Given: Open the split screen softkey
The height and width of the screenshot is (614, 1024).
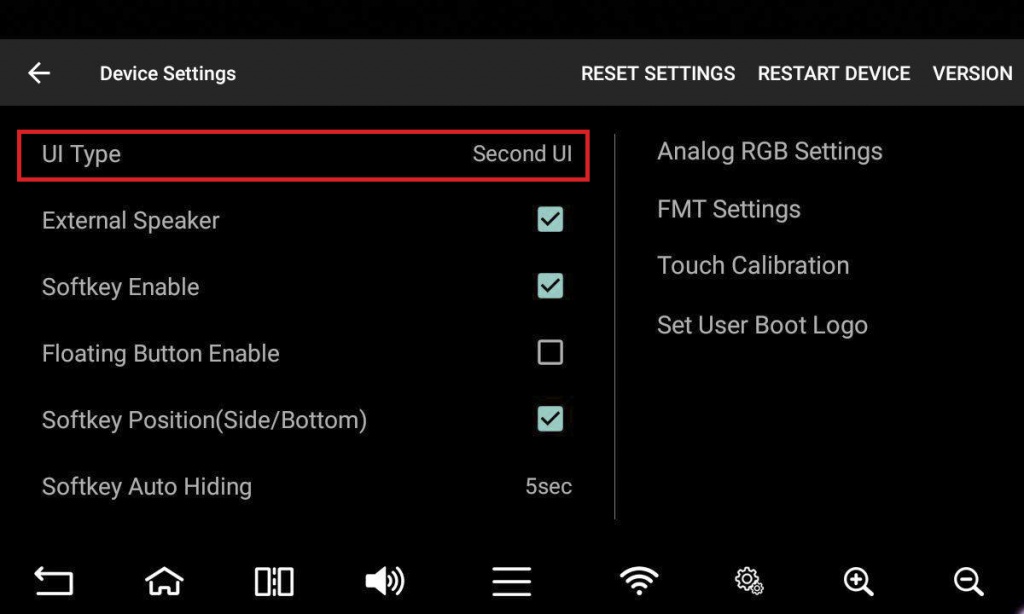Looking at the screenshot, I should point(274,580).
